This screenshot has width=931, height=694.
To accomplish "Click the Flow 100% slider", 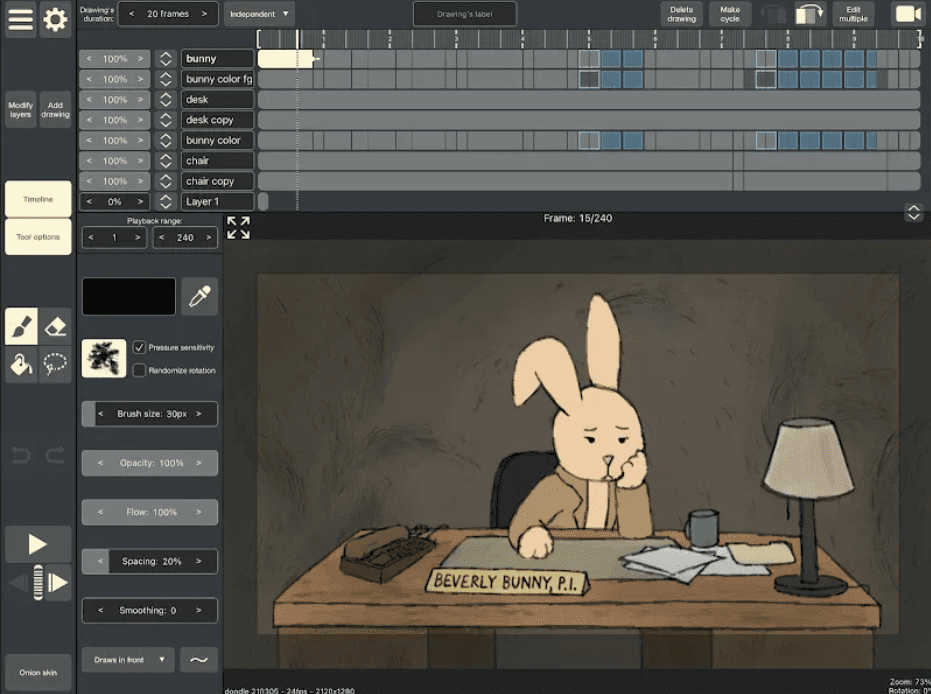I will (x=150, y=512).
